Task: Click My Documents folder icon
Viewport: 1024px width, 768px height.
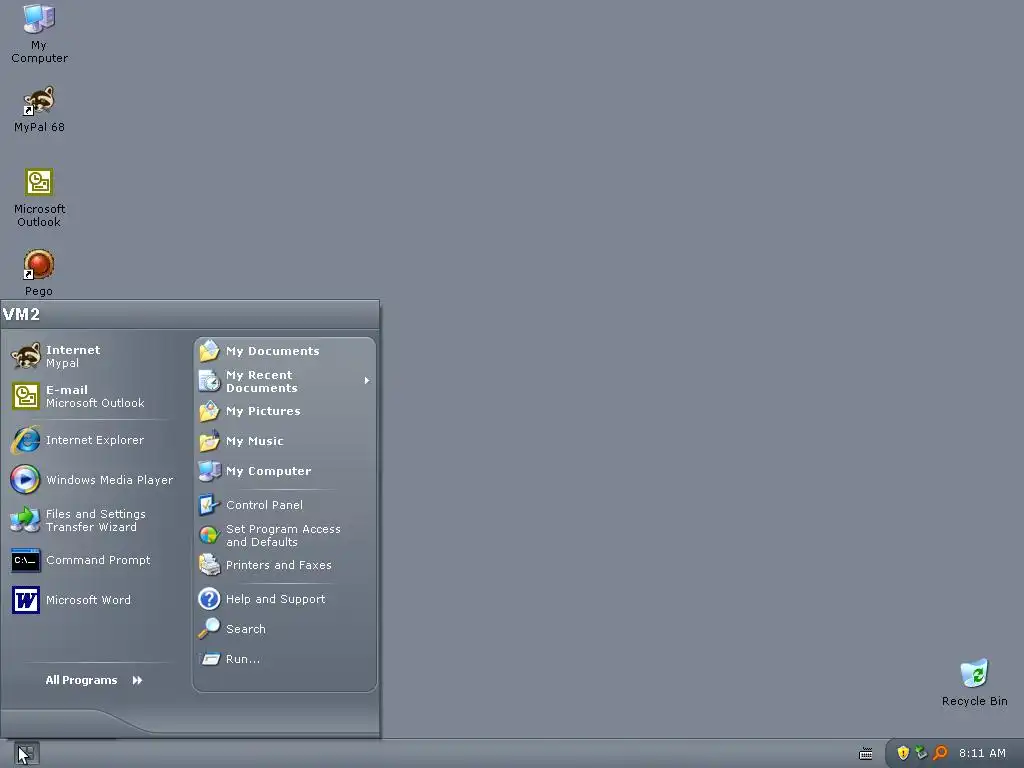Action: (209, 351)
